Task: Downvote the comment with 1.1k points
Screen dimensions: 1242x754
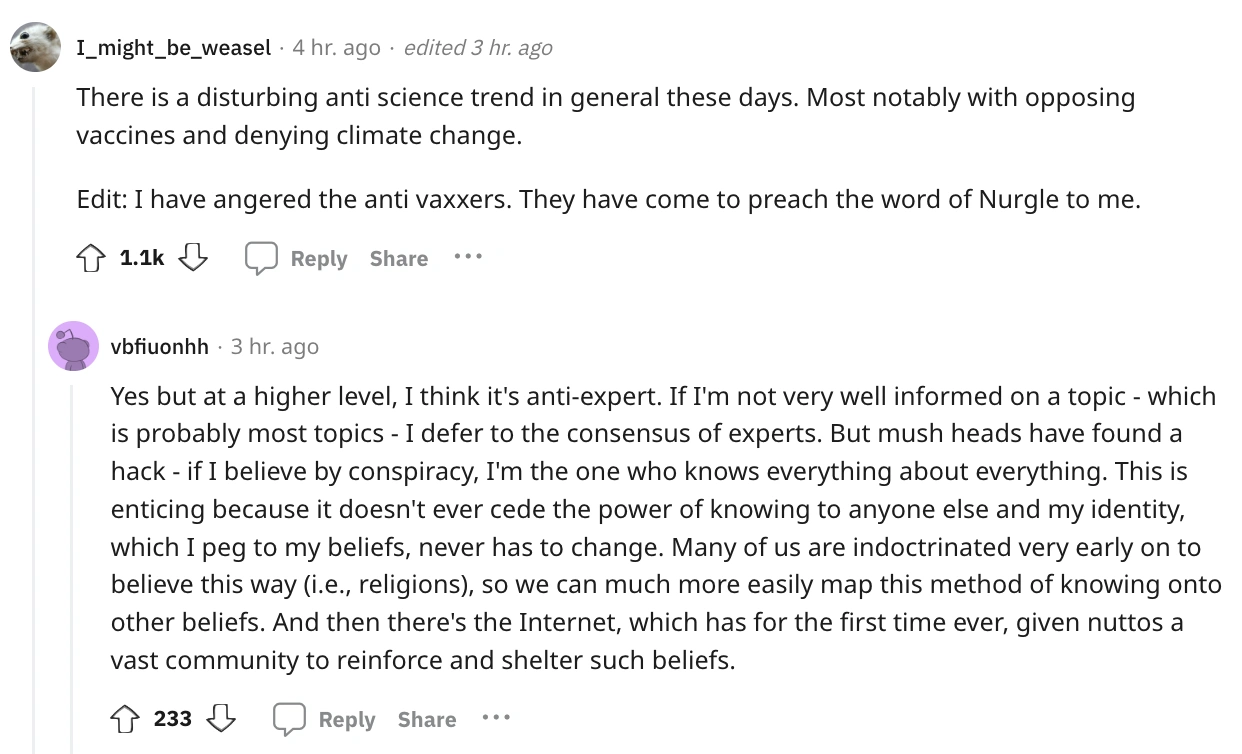Action: (x=192, y=259)
